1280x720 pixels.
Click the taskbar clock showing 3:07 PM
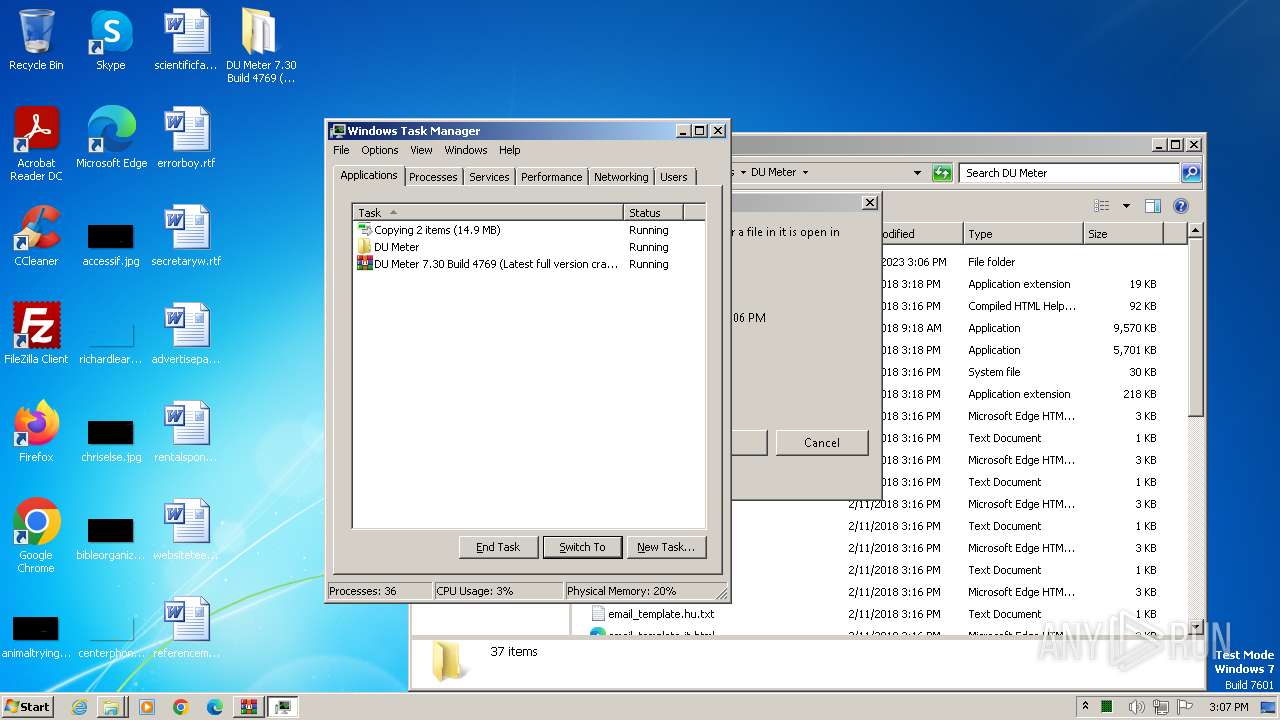pyautogui.click(x=1228, y=707)
